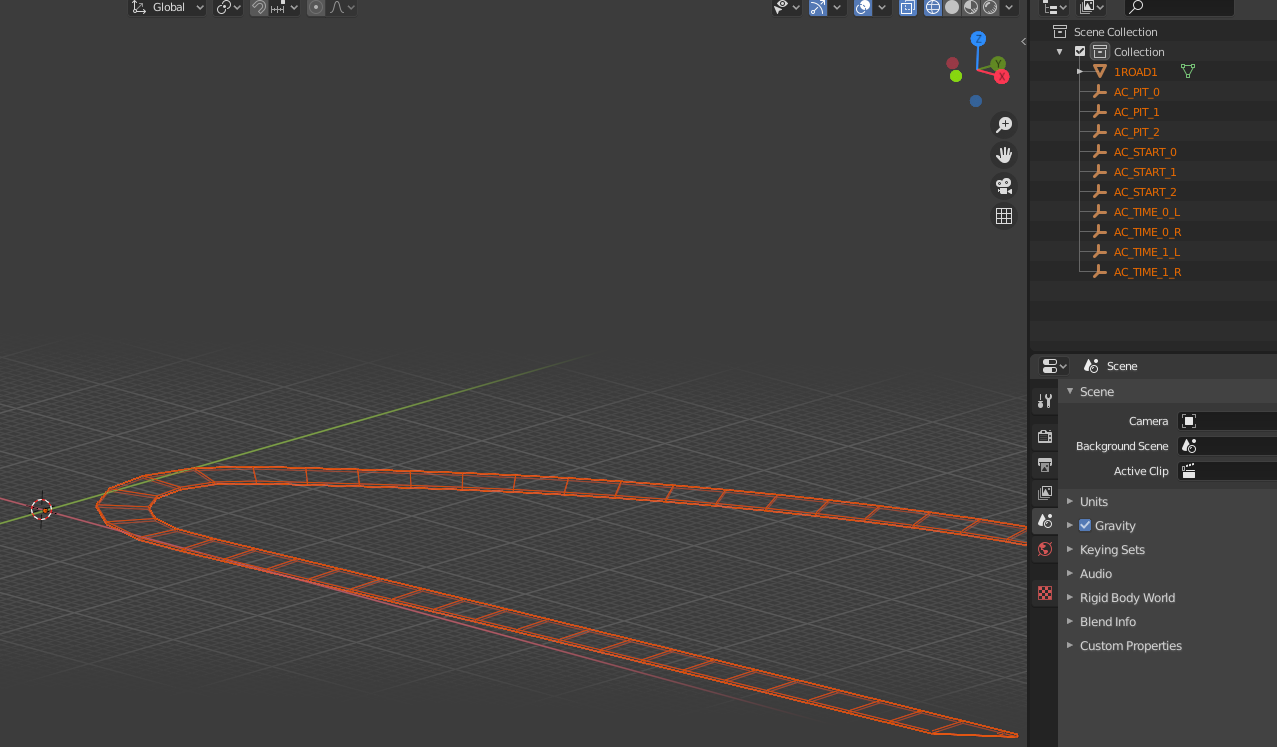The width and height of the screenshot is (1277, 747).
Task: Click the green mesh data icon of 1ROAD1
Action: (1188, 71)
